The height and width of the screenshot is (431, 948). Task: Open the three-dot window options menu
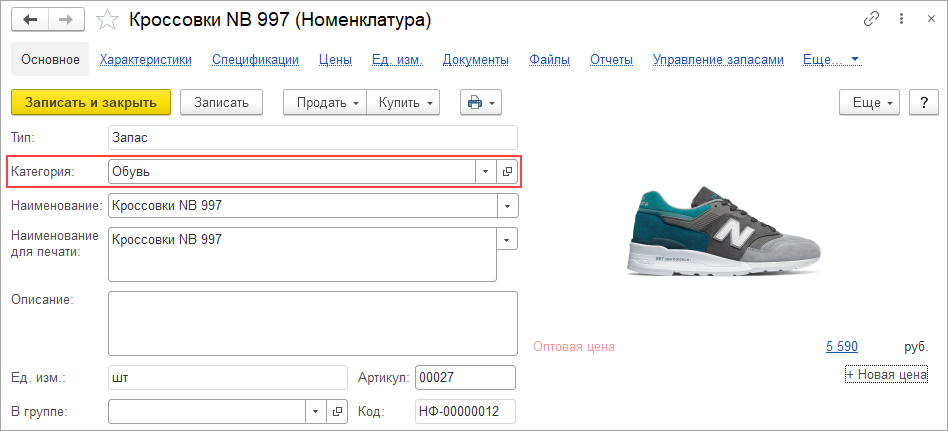(x=902, y=19)
